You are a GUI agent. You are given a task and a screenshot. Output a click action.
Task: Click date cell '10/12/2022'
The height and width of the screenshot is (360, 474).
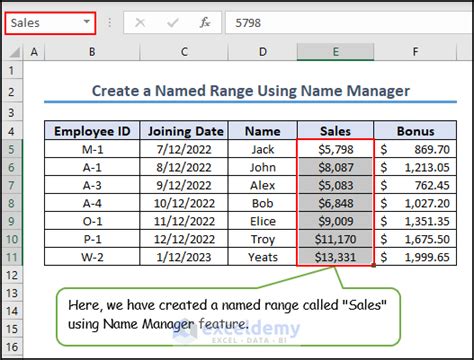point(184,203)
